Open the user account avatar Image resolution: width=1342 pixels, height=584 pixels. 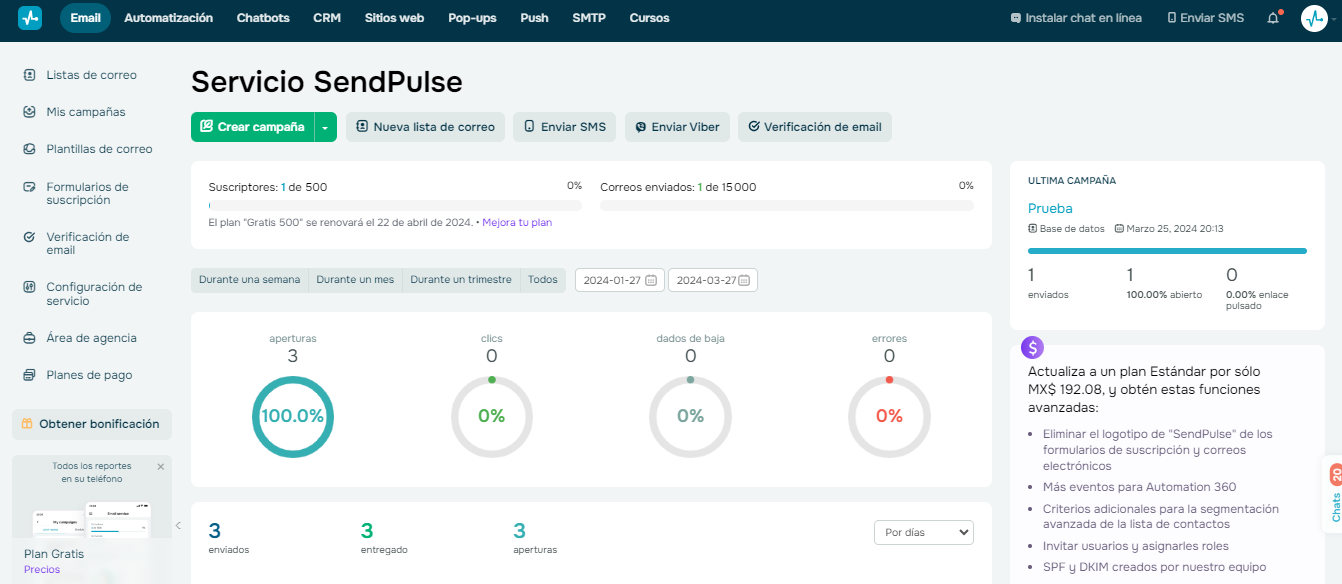(1314, 18)
